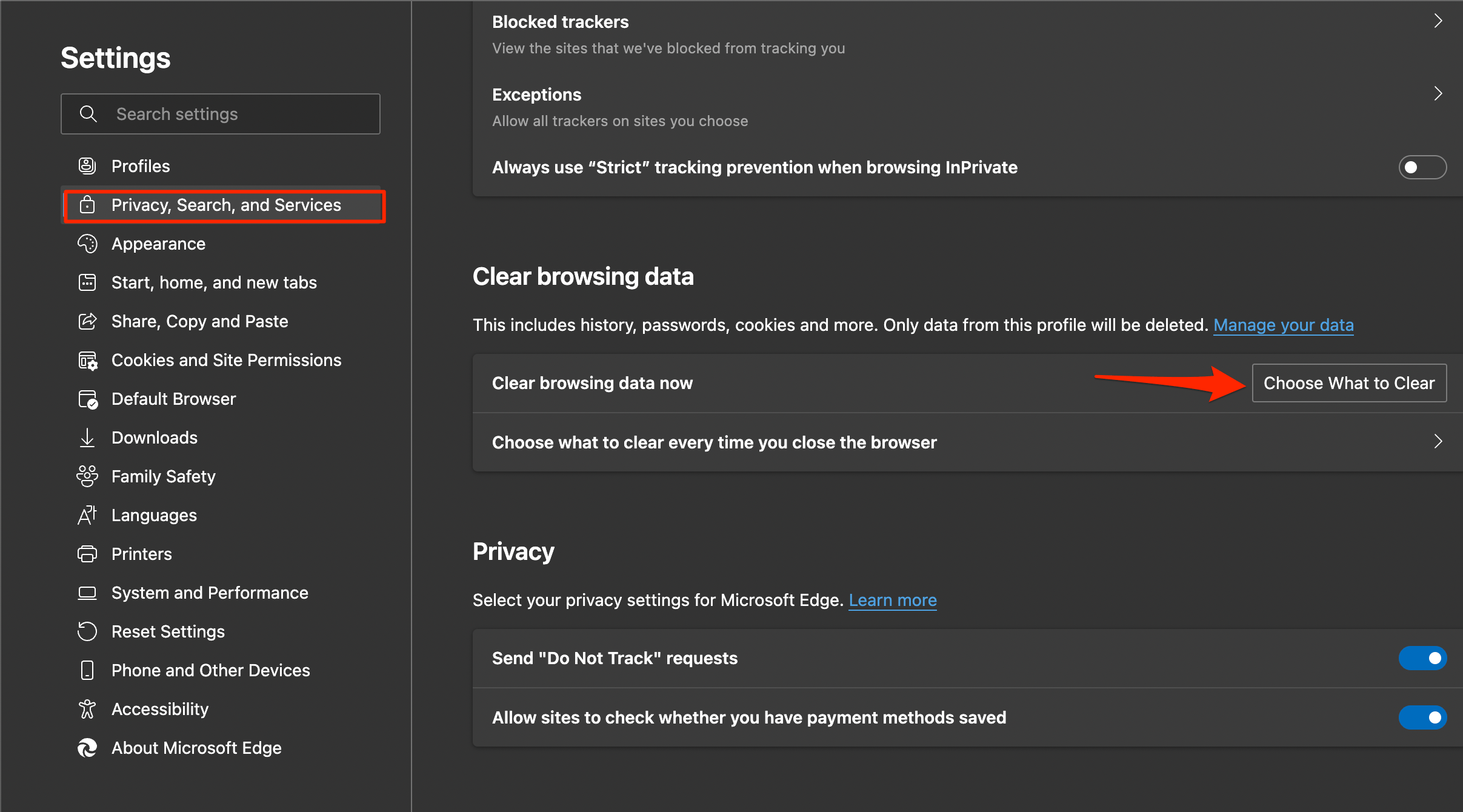The image size is (1463, 812).
Task: Expand the Blocked trackers chevron
Action: [1438, 21]
